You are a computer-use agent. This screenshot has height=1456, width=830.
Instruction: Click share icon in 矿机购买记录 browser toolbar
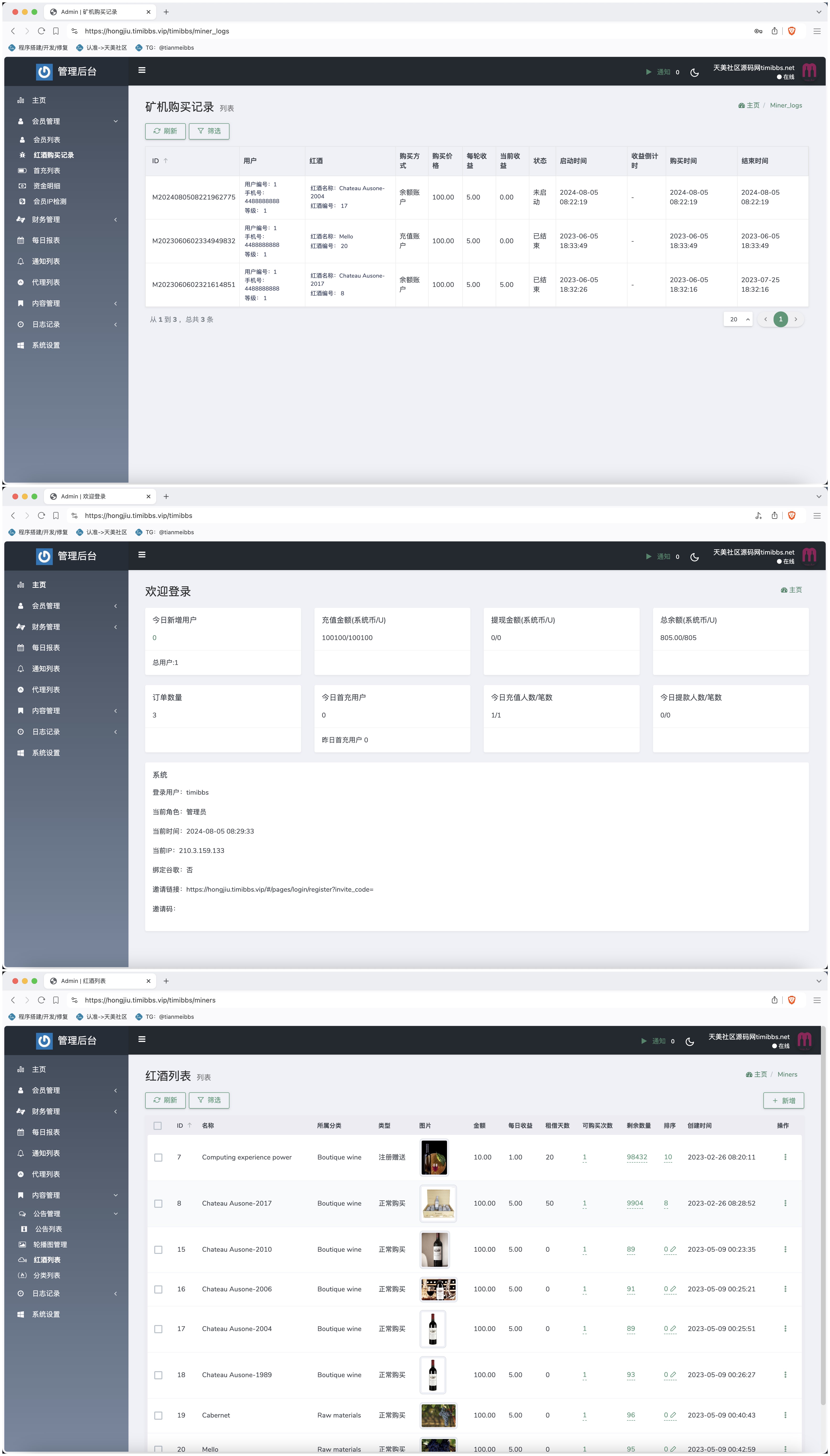coord(774,31)
